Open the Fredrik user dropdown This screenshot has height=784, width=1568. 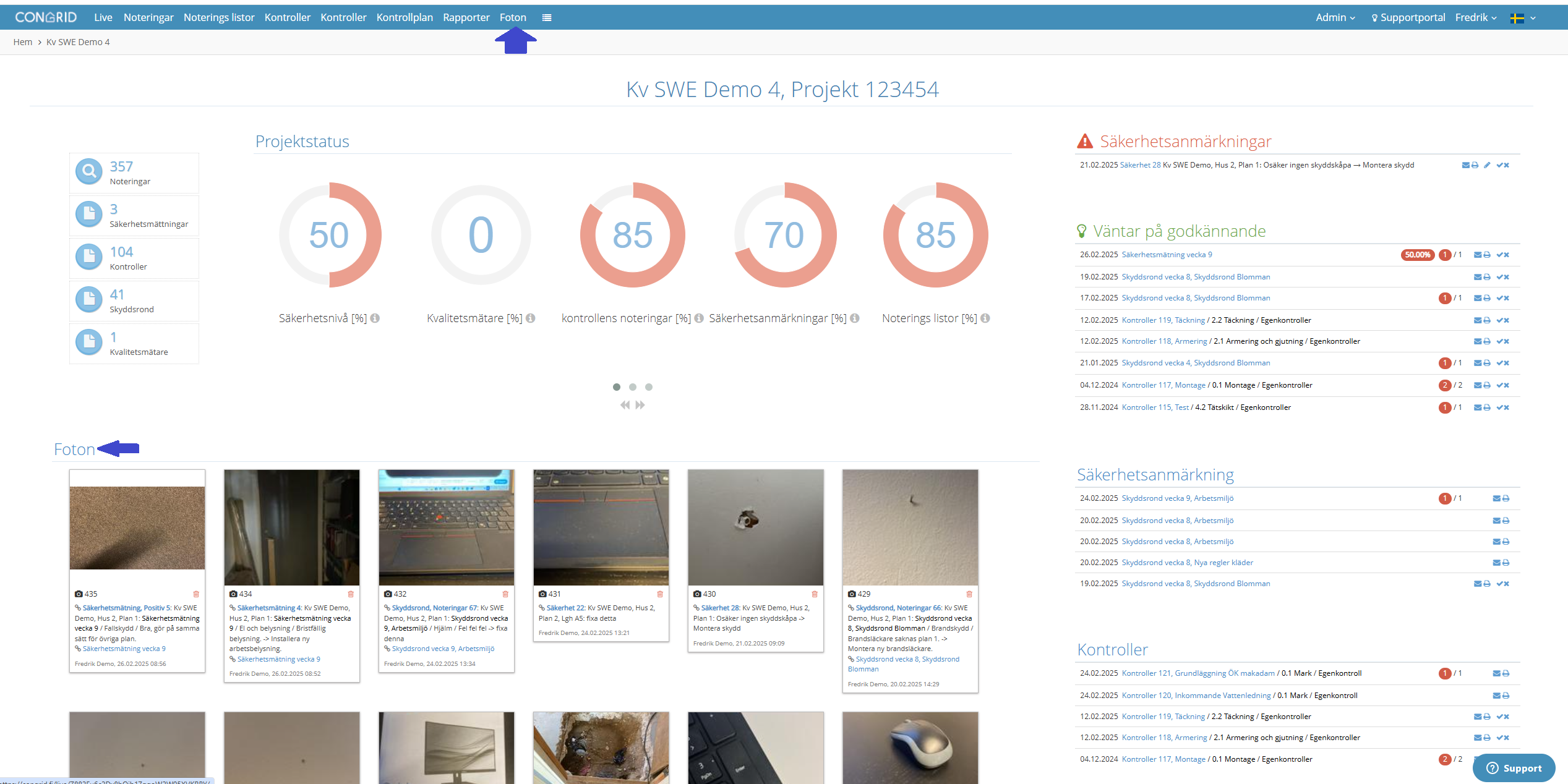tap(1476, 17)
